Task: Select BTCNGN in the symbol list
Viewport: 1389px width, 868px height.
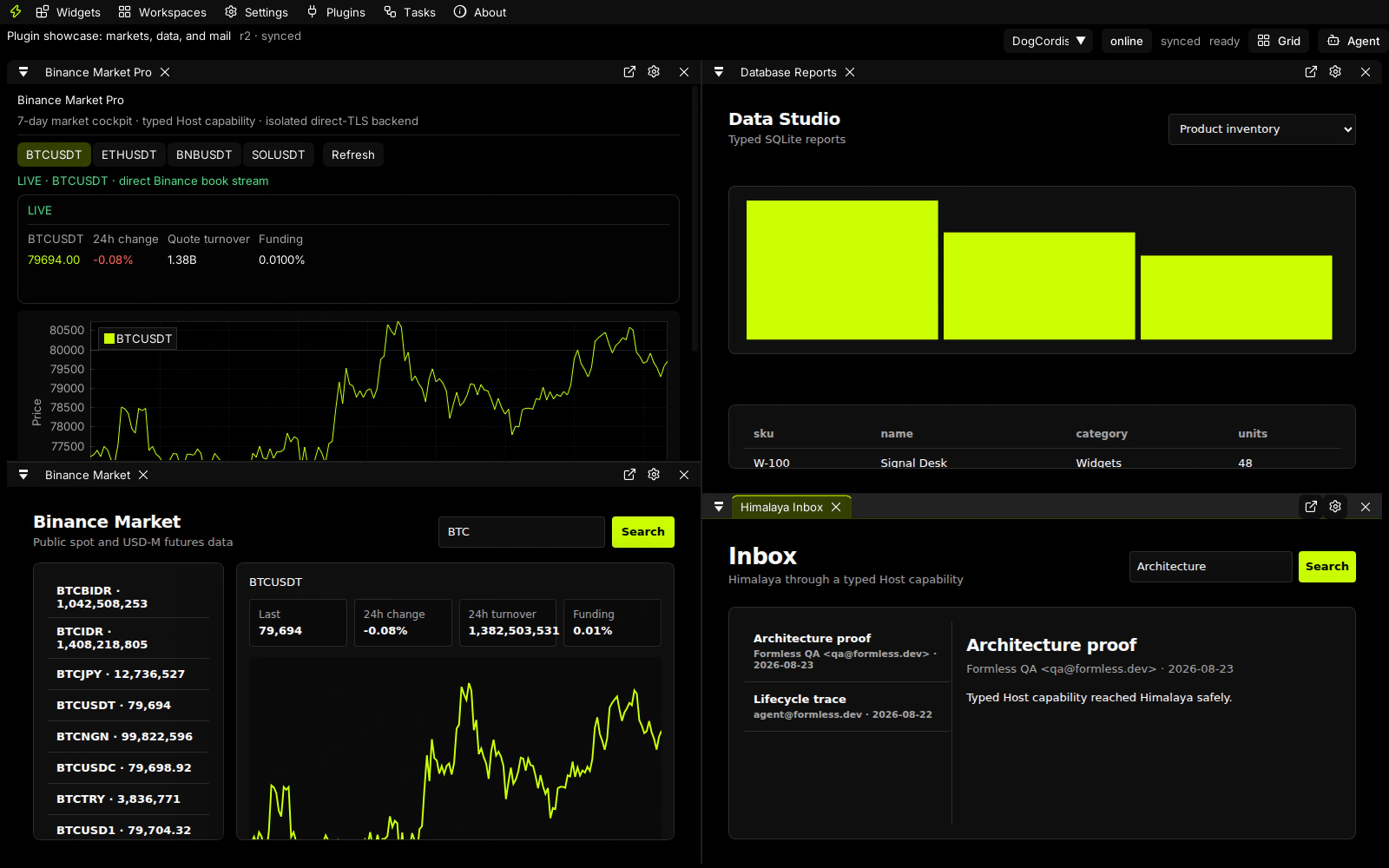Action: 128,737
